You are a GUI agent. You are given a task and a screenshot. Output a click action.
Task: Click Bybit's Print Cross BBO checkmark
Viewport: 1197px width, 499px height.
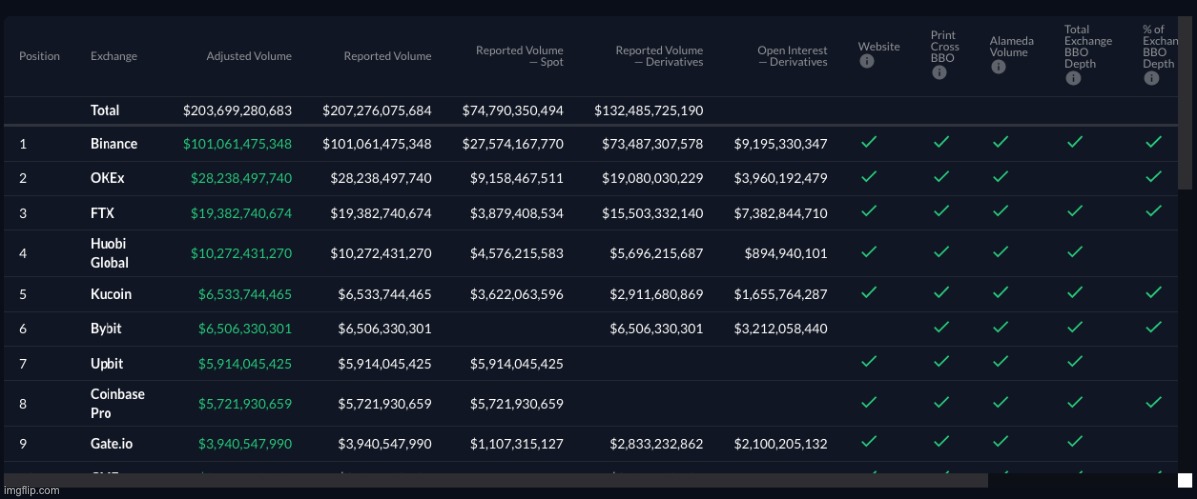[943, 327]
